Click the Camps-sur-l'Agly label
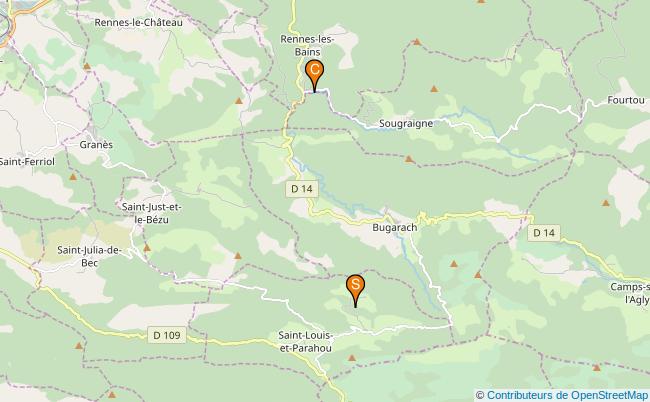 (x=630, y=293)
